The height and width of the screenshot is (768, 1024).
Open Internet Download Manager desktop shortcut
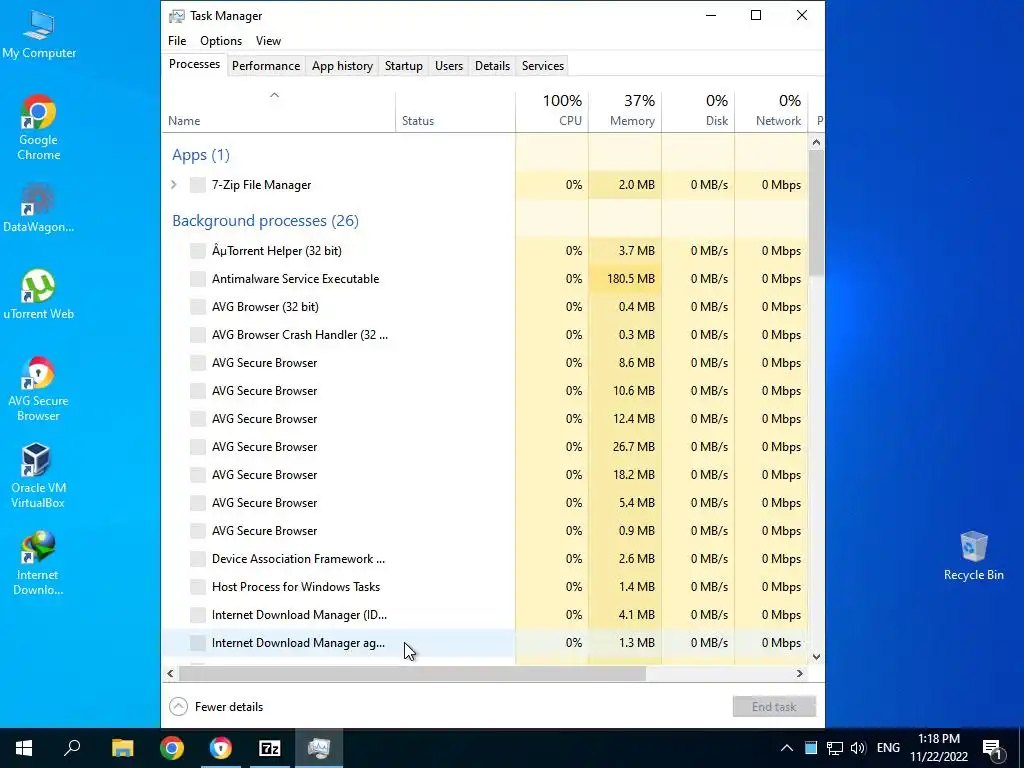(39, 563)
